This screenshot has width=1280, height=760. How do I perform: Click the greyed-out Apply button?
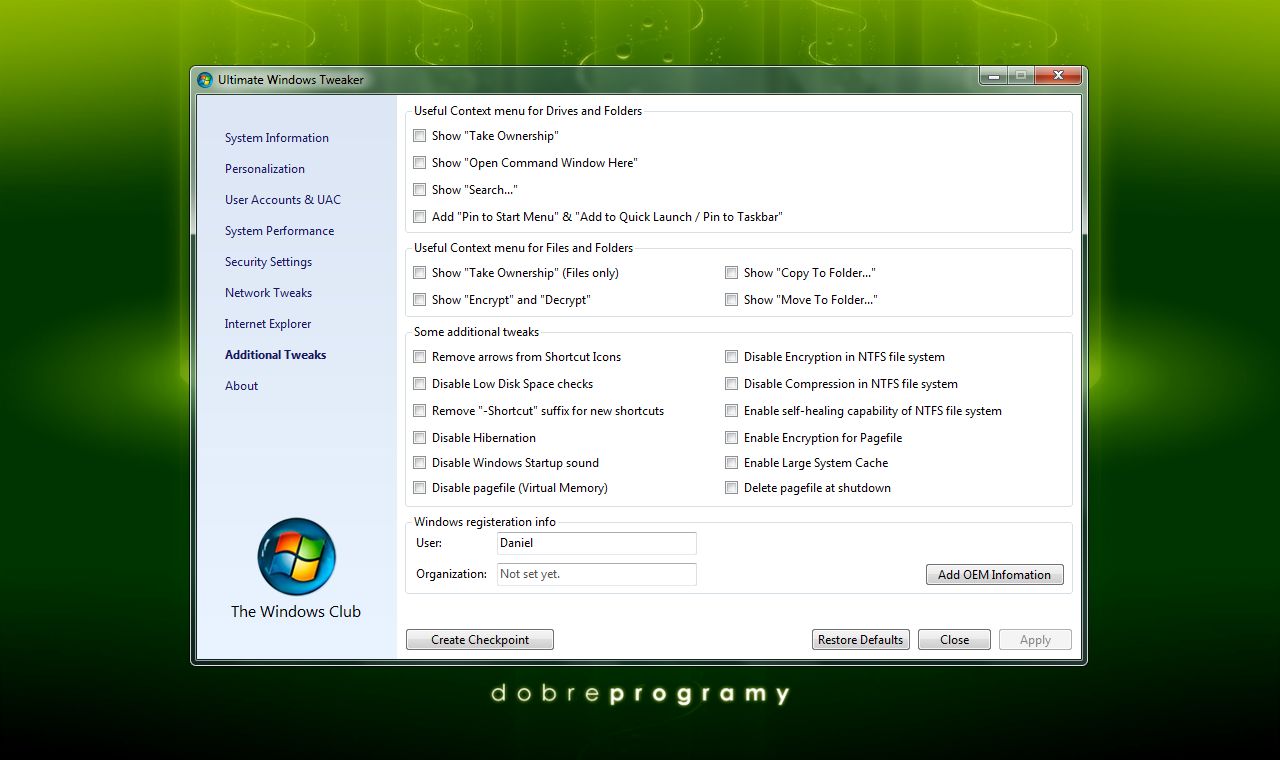tap(1035, 640)
